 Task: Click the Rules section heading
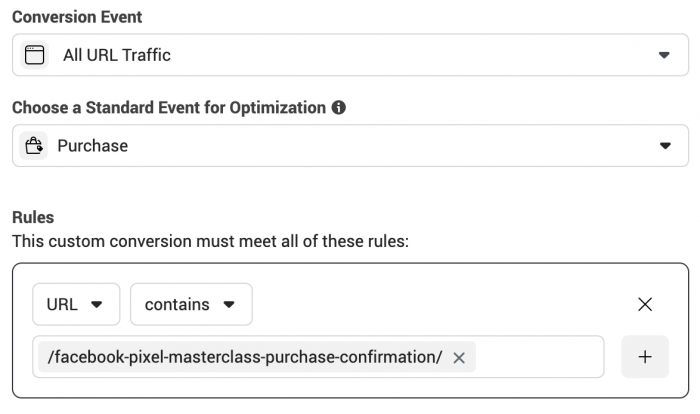click(33, 217)
